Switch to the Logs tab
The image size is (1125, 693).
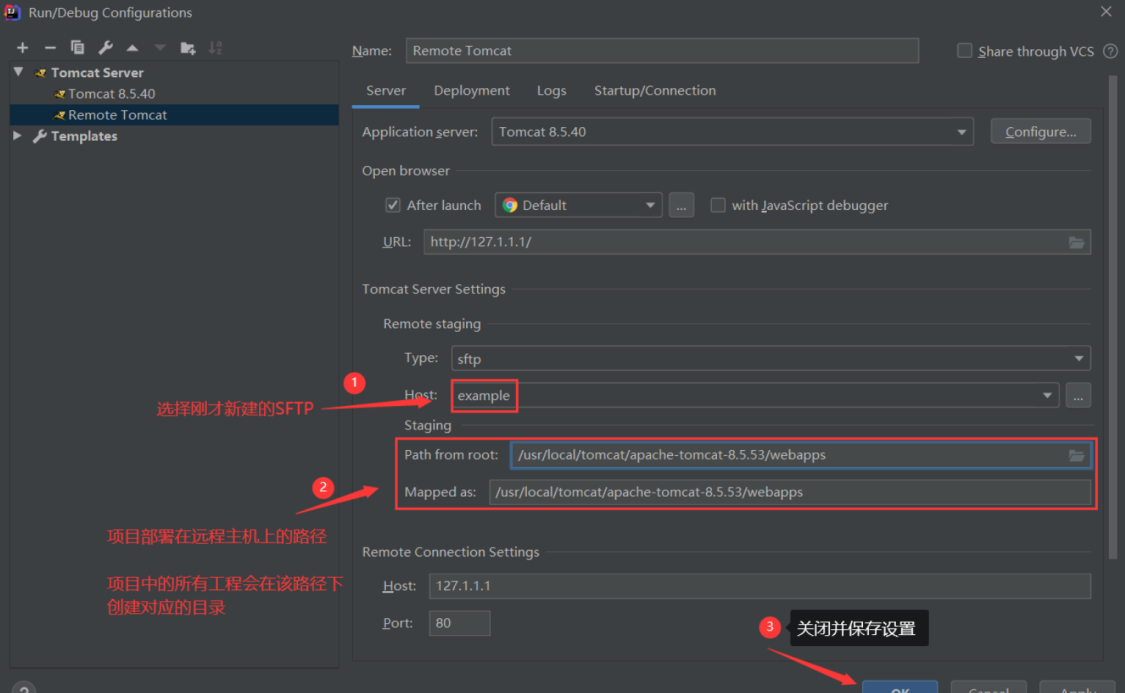(x=551, y=90)
